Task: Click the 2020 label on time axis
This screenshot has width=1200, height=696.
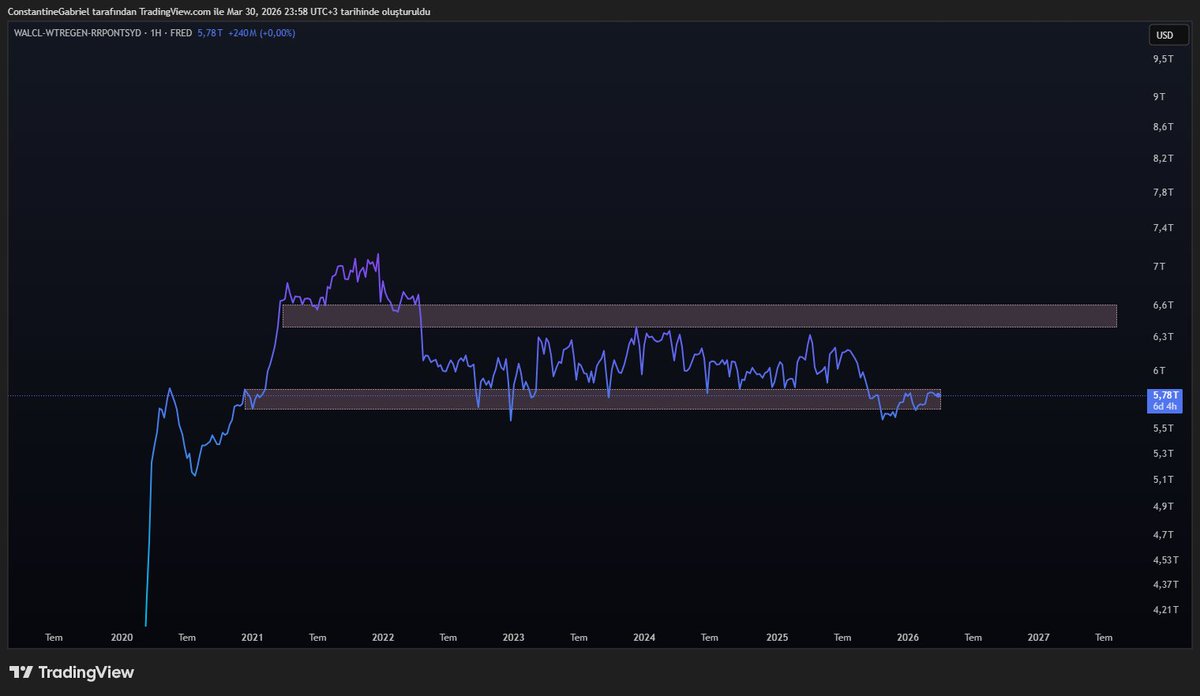Action: pos(121,637)
